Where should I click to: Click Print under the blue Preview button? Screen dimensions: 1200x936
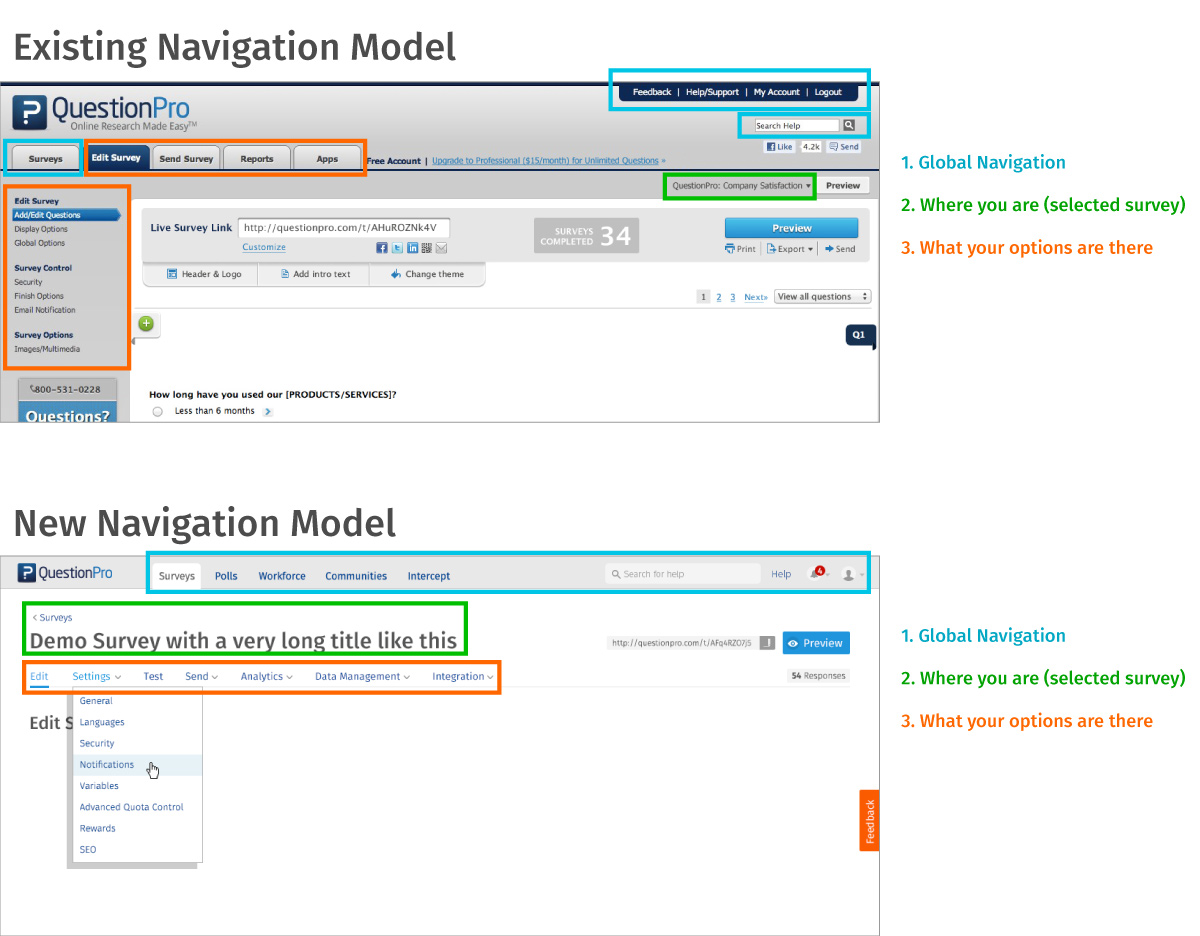click(x=741, y=249)
